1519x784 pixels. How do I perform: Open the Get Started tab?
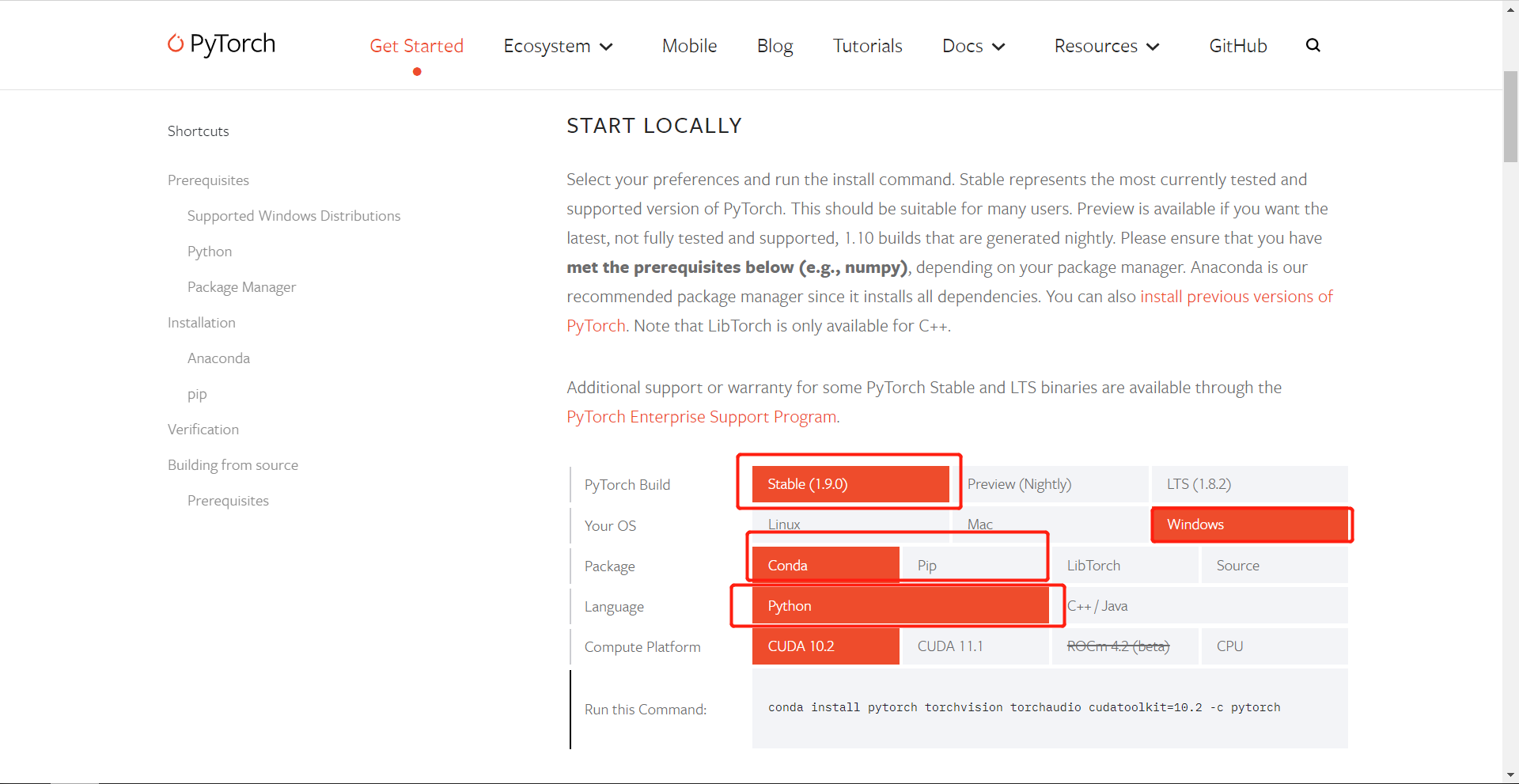[416, 46]
